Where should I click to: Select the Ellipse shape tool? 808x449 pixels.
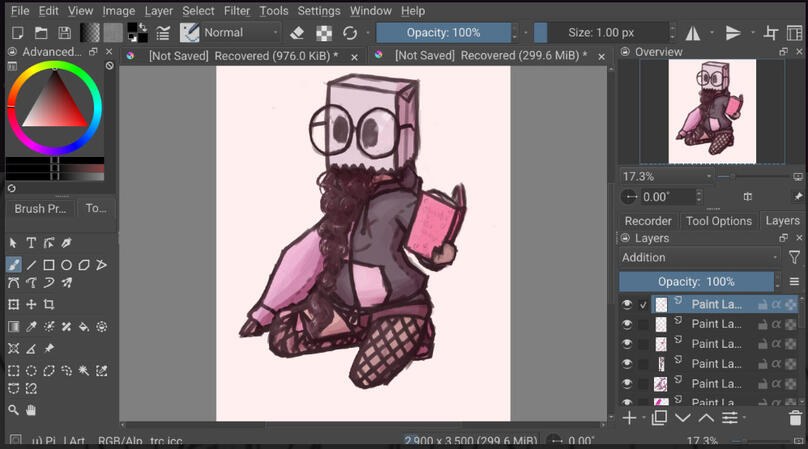pyautogui.click(x=66, y=265)
